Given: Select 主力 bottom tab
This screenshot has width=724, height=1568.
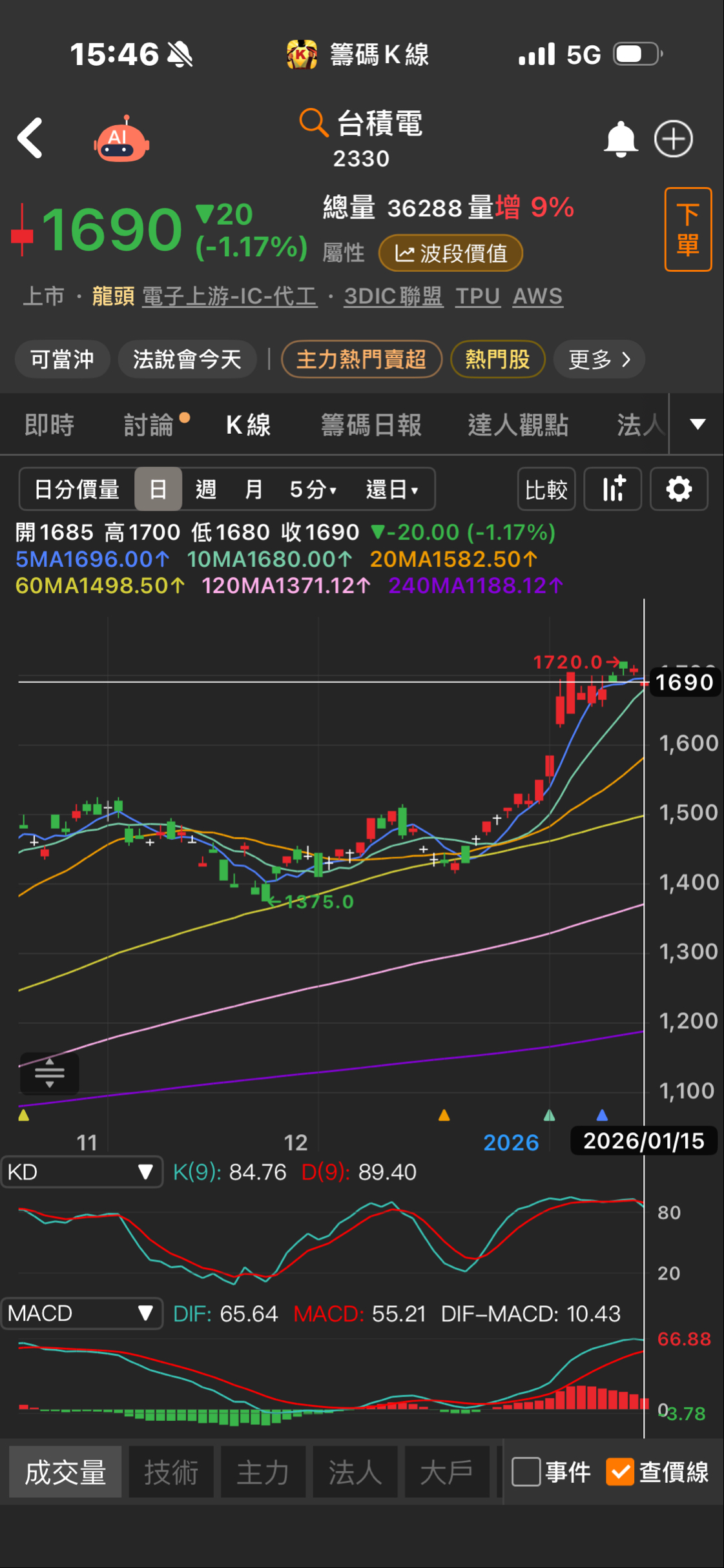Looking at the screenshot, I should [x=263, y=1472].
